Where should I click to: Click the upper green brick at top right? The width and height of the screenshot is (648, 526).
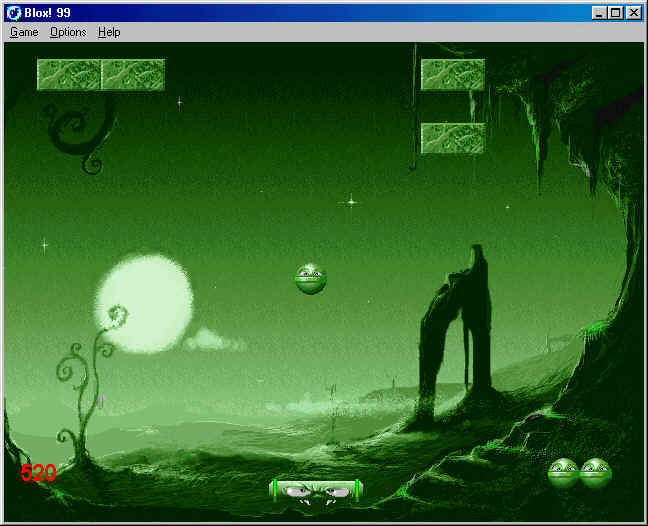click(x=453, y=75)
